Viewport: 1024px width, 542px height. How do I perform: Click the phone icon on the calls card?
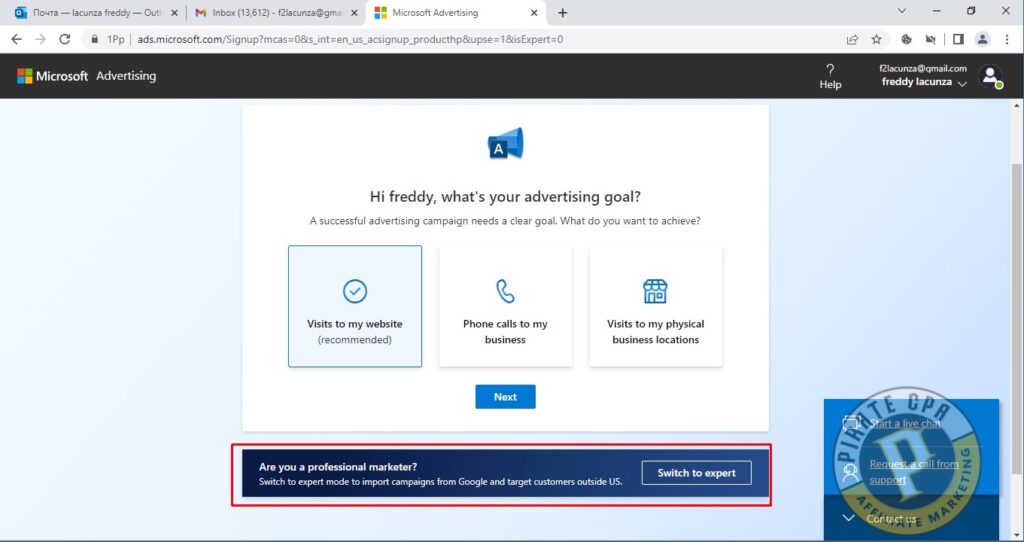click(x=505, y=291)
